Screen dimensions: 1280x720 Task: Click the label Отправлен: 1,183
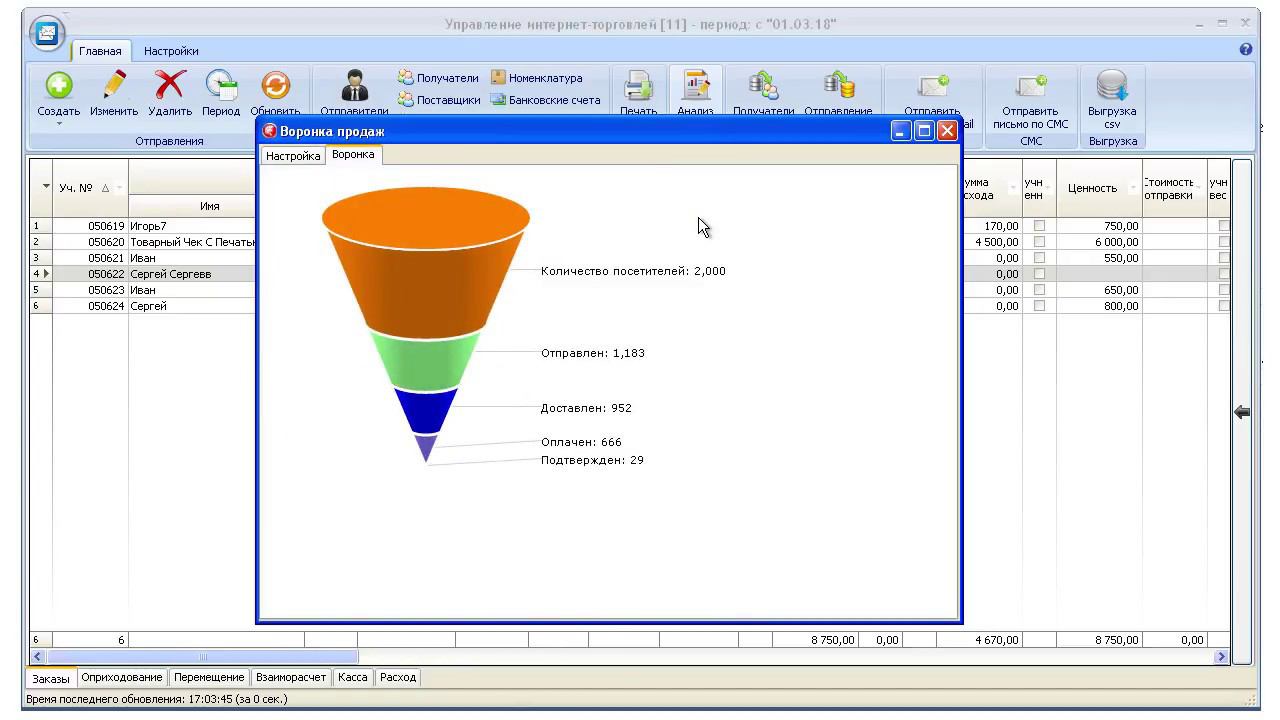tap(593, 353)
